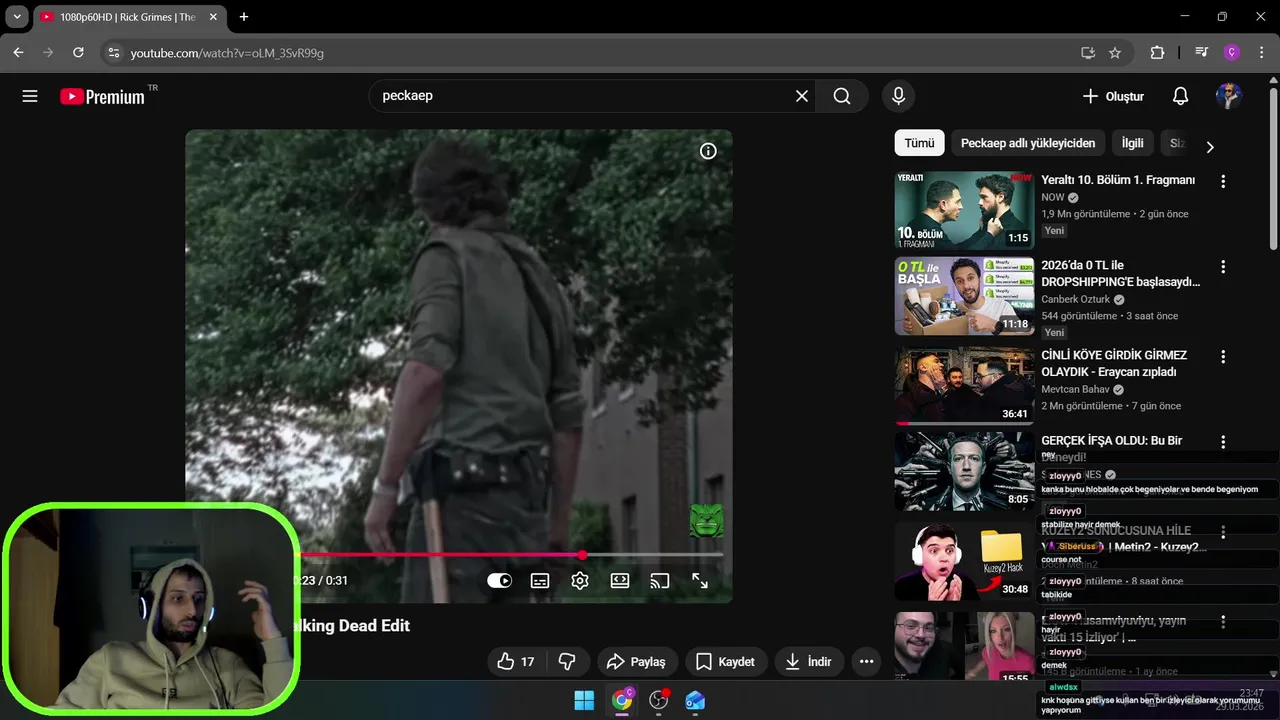1280x720 pixels.
Task: Open Yeraltı 10. Bölüm thumbnail
Action: (x=964, y=210)
